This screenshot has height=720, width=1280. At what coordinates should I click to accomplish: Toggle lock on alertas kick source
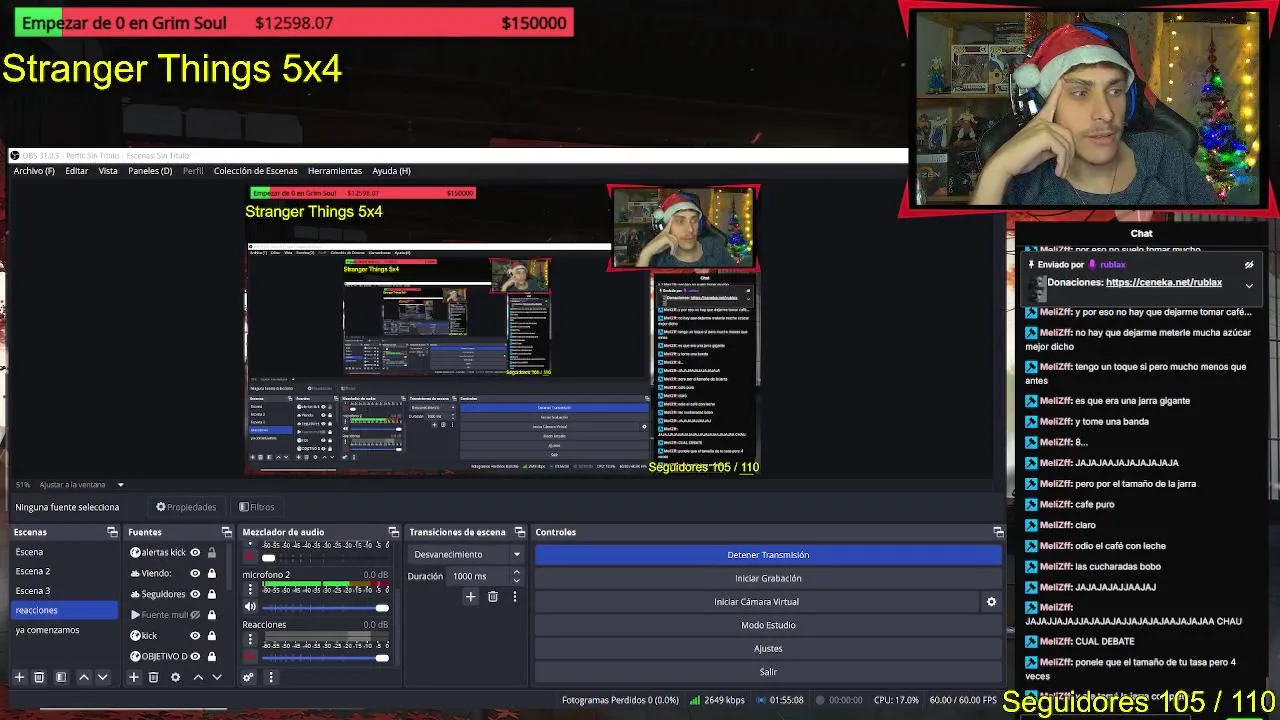pos(211,552)
